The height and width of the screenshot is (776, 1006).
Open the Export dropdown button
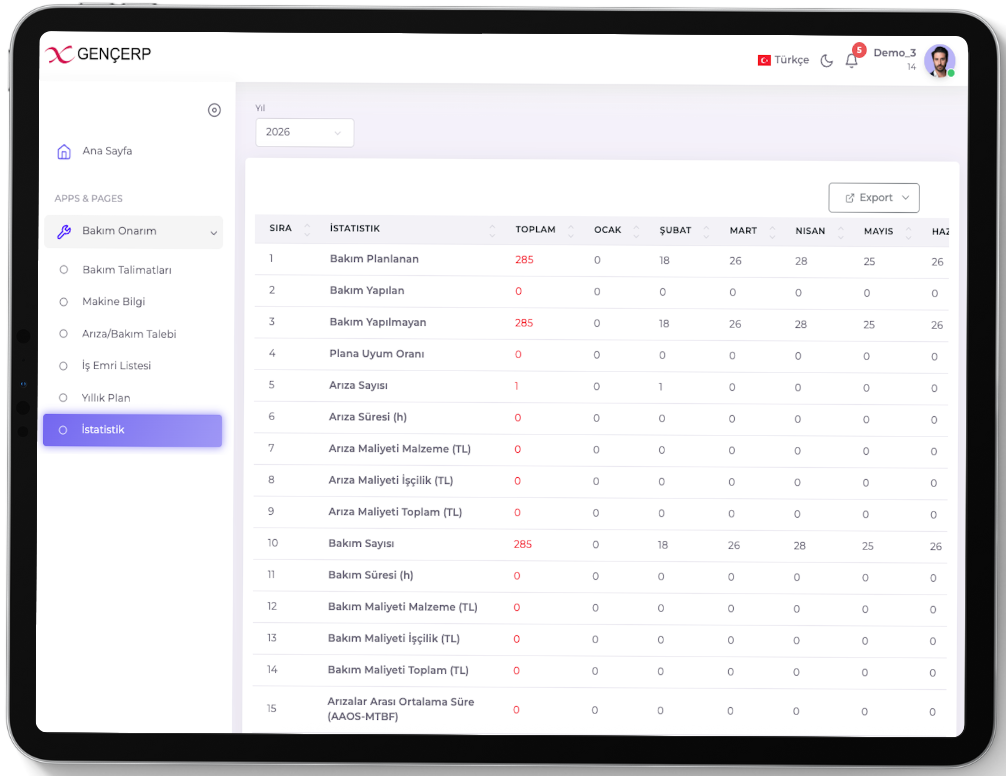[x=873, y=198]
